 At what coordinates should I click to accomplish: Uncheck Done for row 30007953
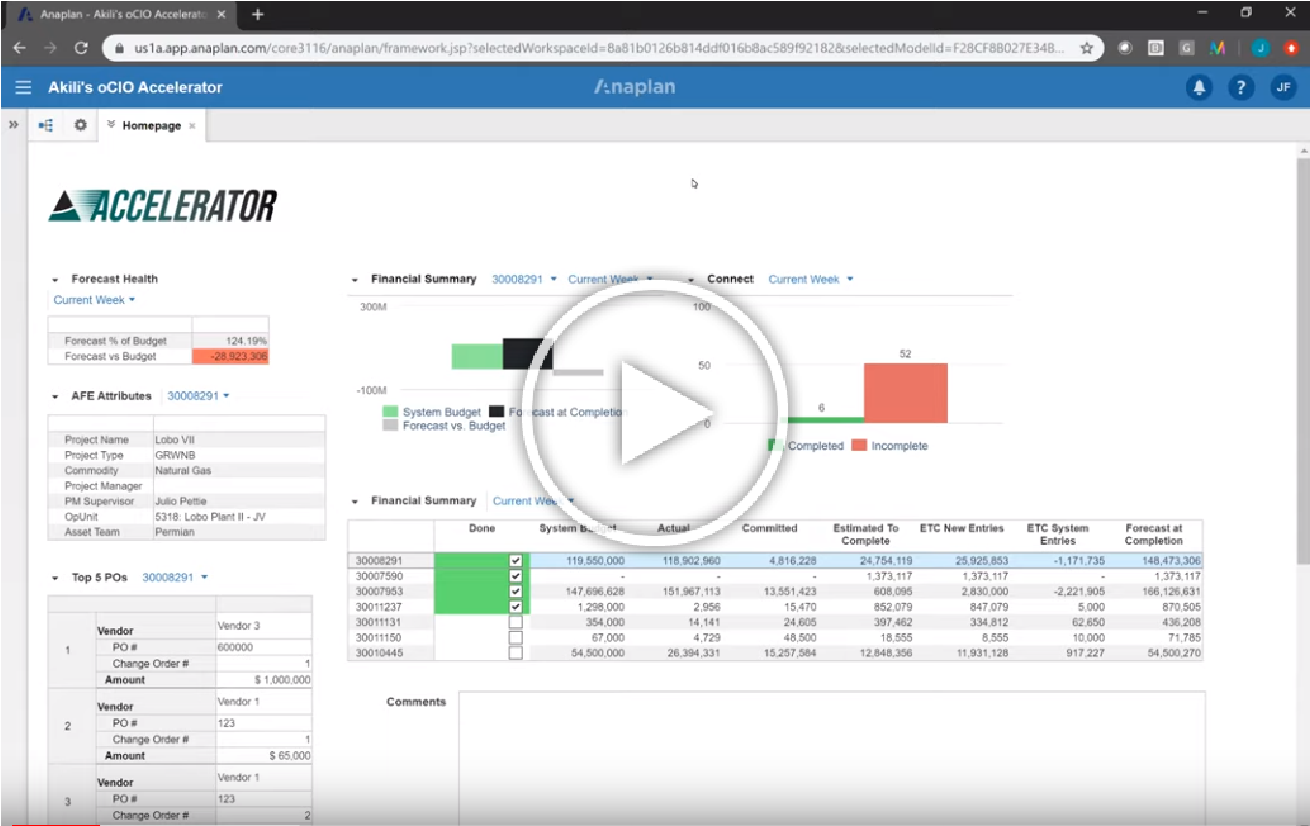point(516,591)
